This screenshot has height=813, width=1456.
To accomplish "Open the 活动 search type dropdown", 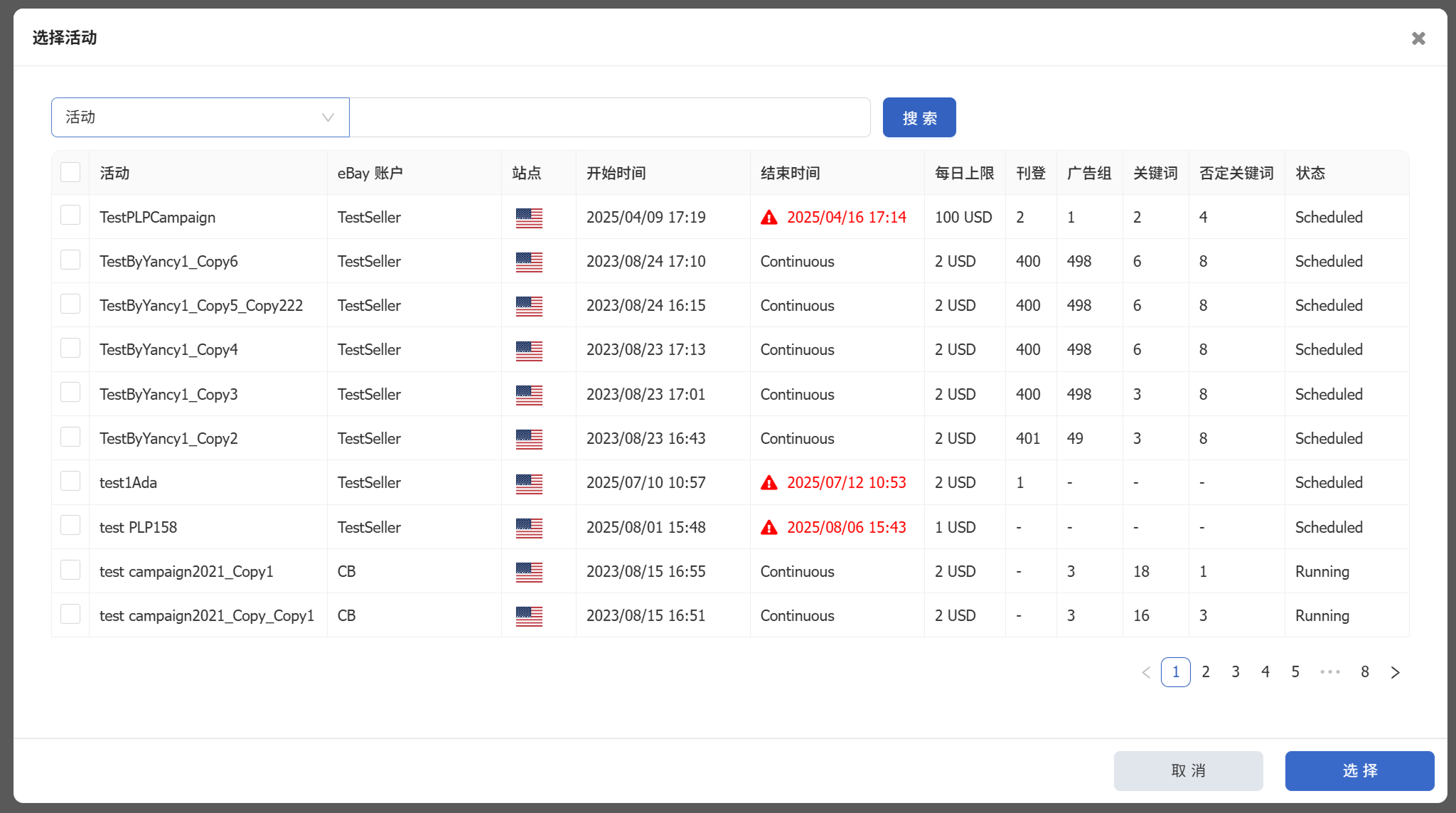I will 200,117.
